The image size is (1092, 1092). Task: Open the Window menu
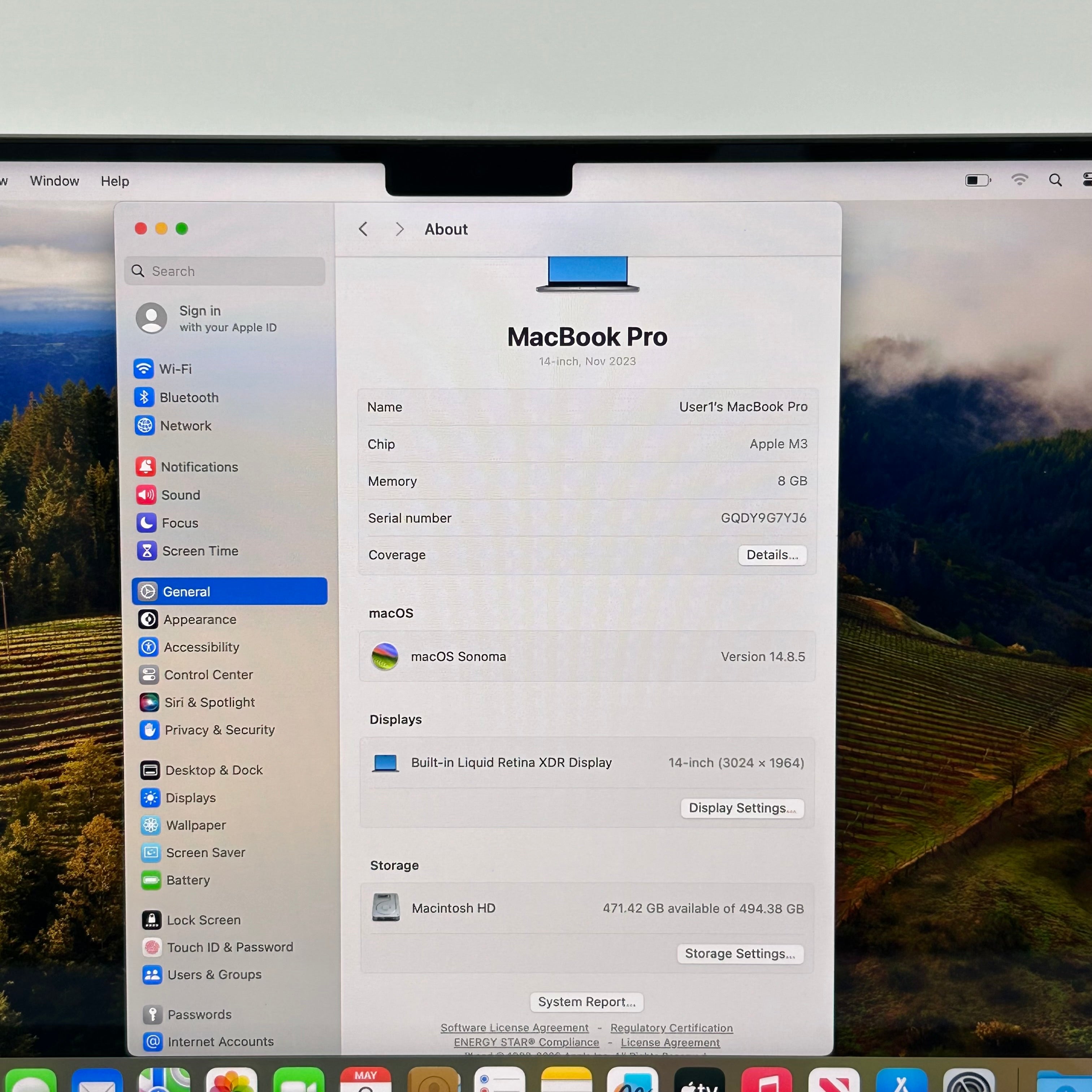[54, 181]
